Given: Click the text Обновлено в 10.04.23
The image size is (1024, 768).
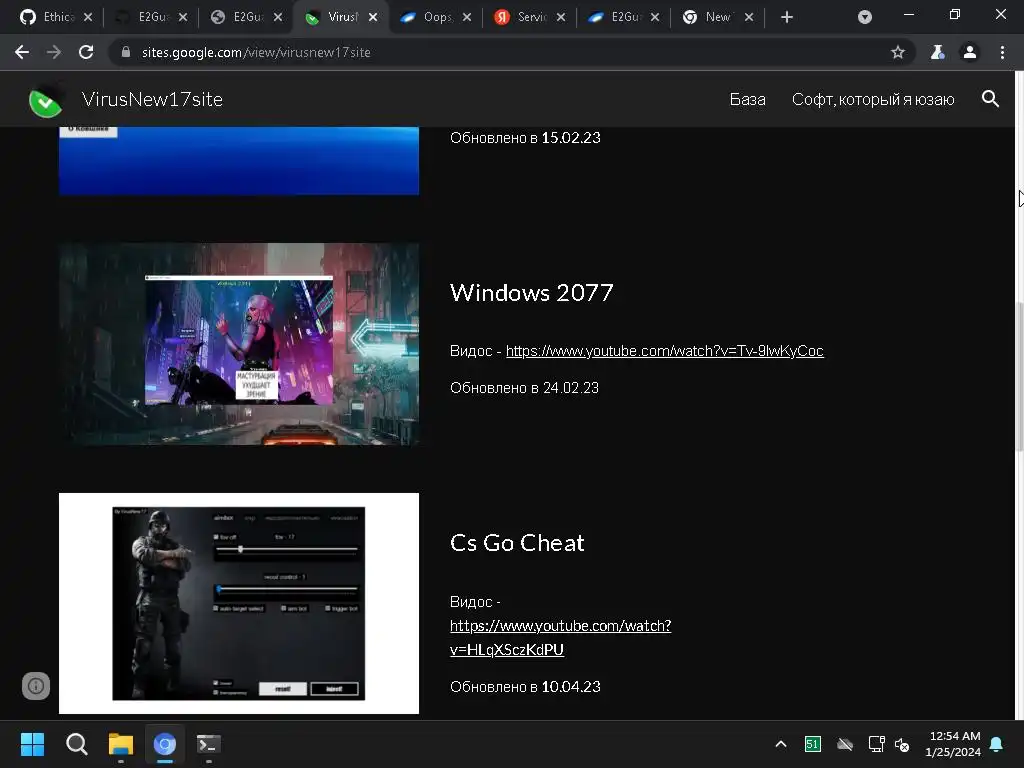Looking at the screenshot, I should coord(525,687).
